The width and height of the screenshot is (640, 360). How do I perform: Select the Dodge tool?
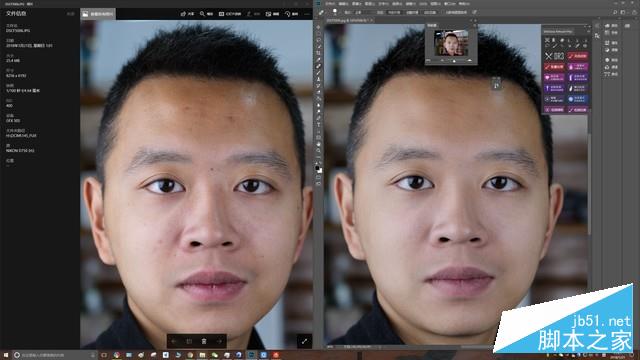[x=319, y=112]
